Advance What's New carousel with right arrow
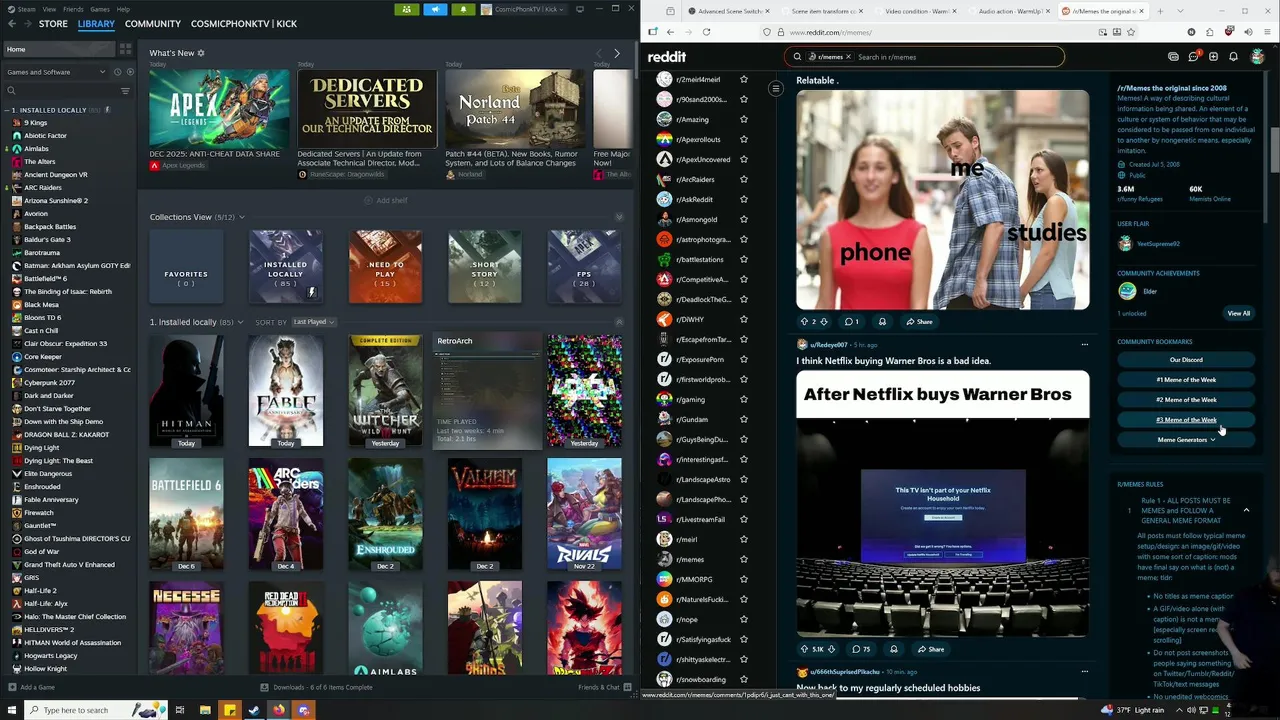This screenshot has height=720, width=1280. click(616, 53)
